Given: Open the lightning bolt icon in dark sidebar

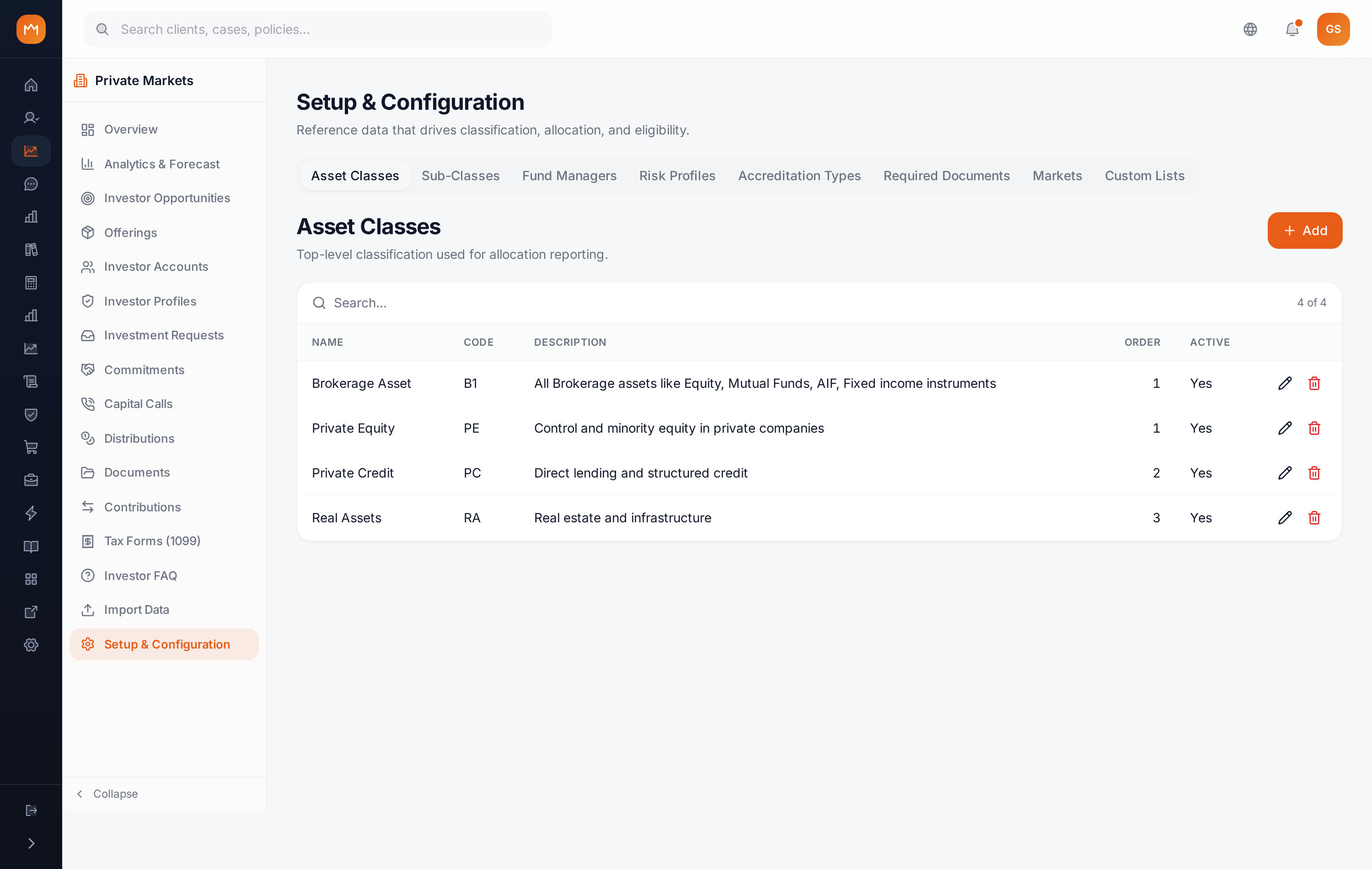Looking at the screenshot, I should click(x=31, y=514).
